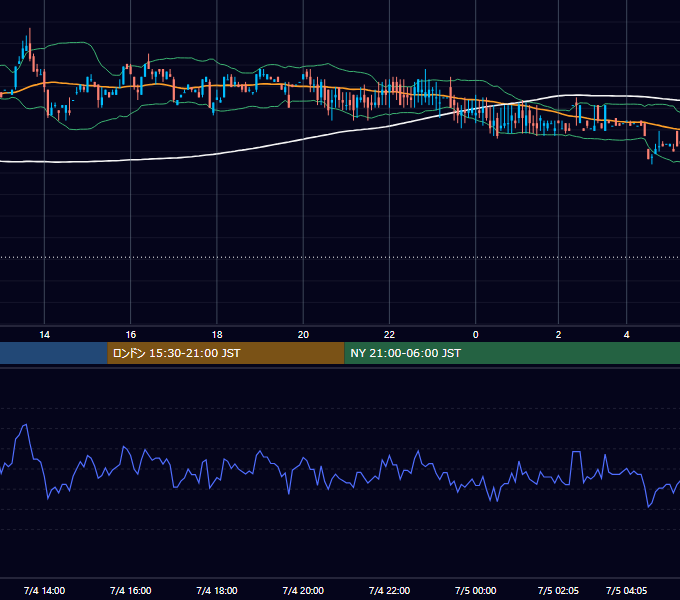This screenshot has height=600, width=680.
Task: Click the hour label 2 on time axis
Action: [x=558, y=335]
